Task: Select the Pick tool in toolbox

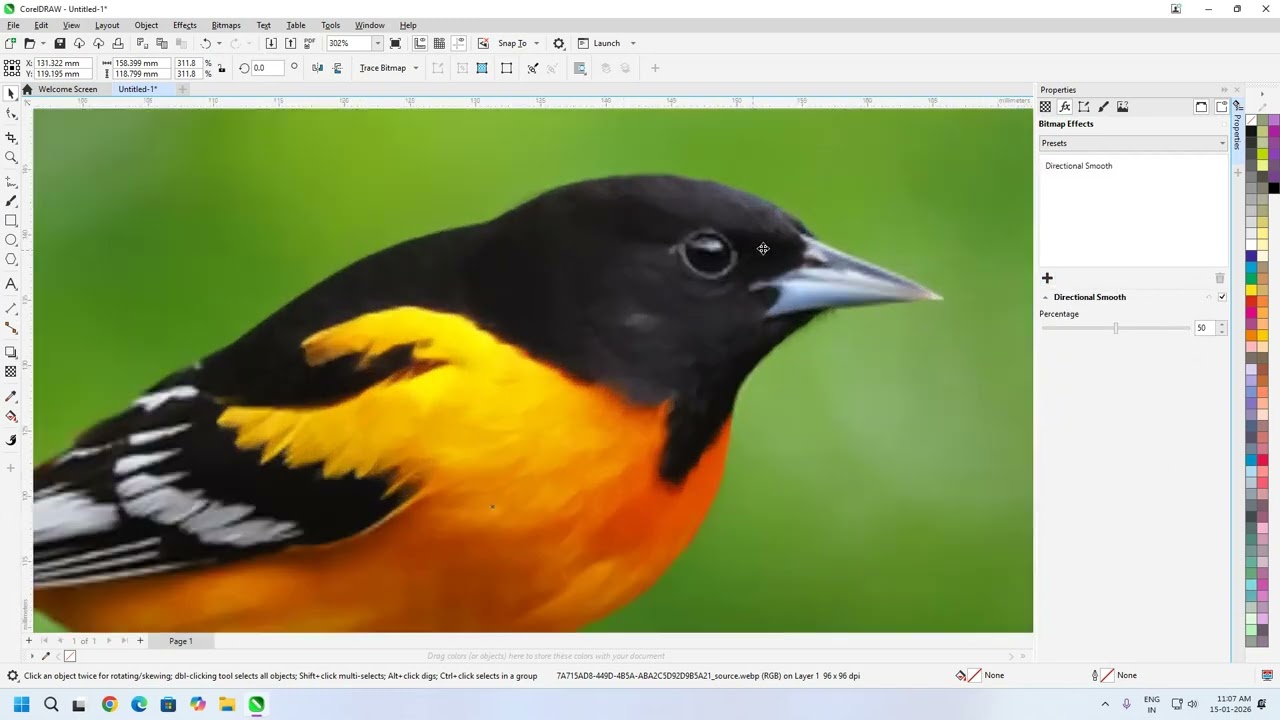Action: pyautogui.click(x=11, y=93)
